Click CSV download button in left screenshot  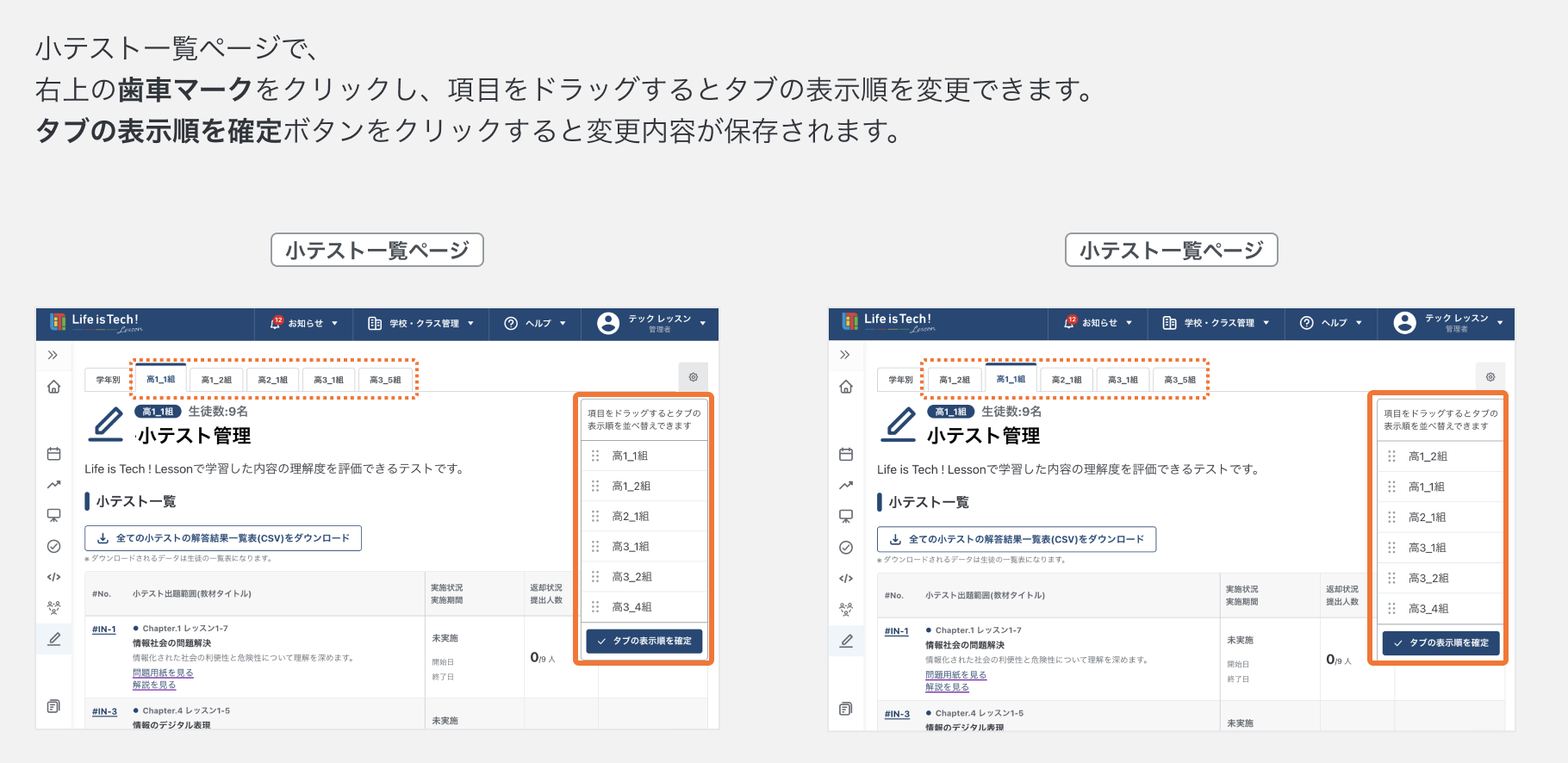[223, 538]
